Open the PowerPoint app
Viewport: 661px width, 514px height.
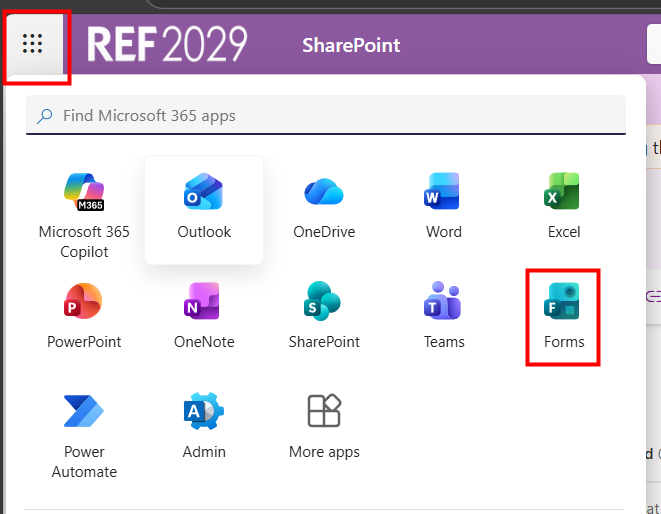84,316
